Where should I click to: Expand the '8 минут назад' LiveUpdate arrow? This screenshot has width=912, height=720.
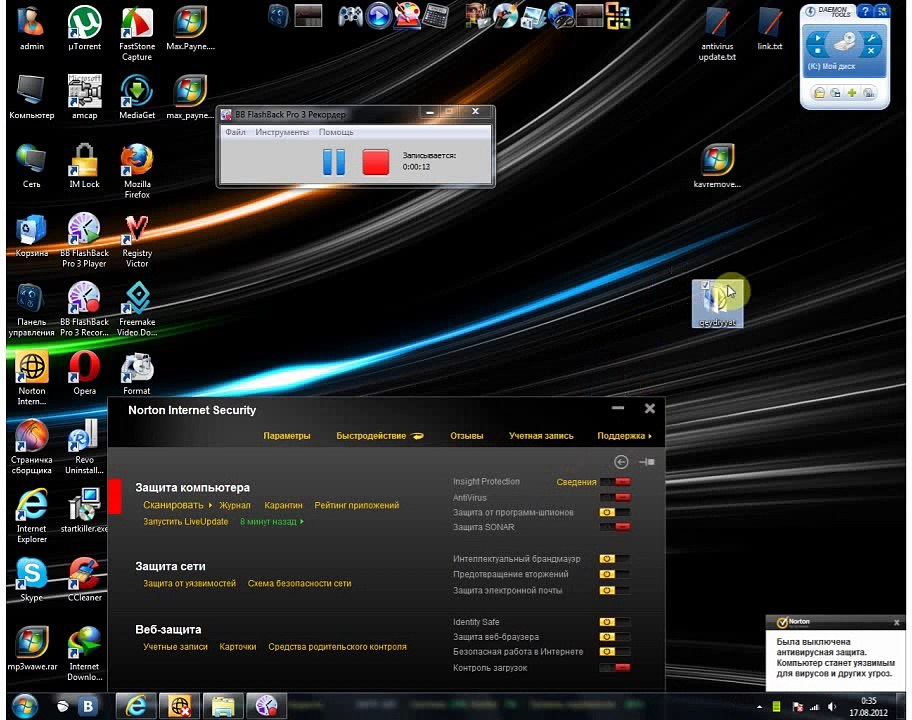pyautogui.click(x=301, y=522)
